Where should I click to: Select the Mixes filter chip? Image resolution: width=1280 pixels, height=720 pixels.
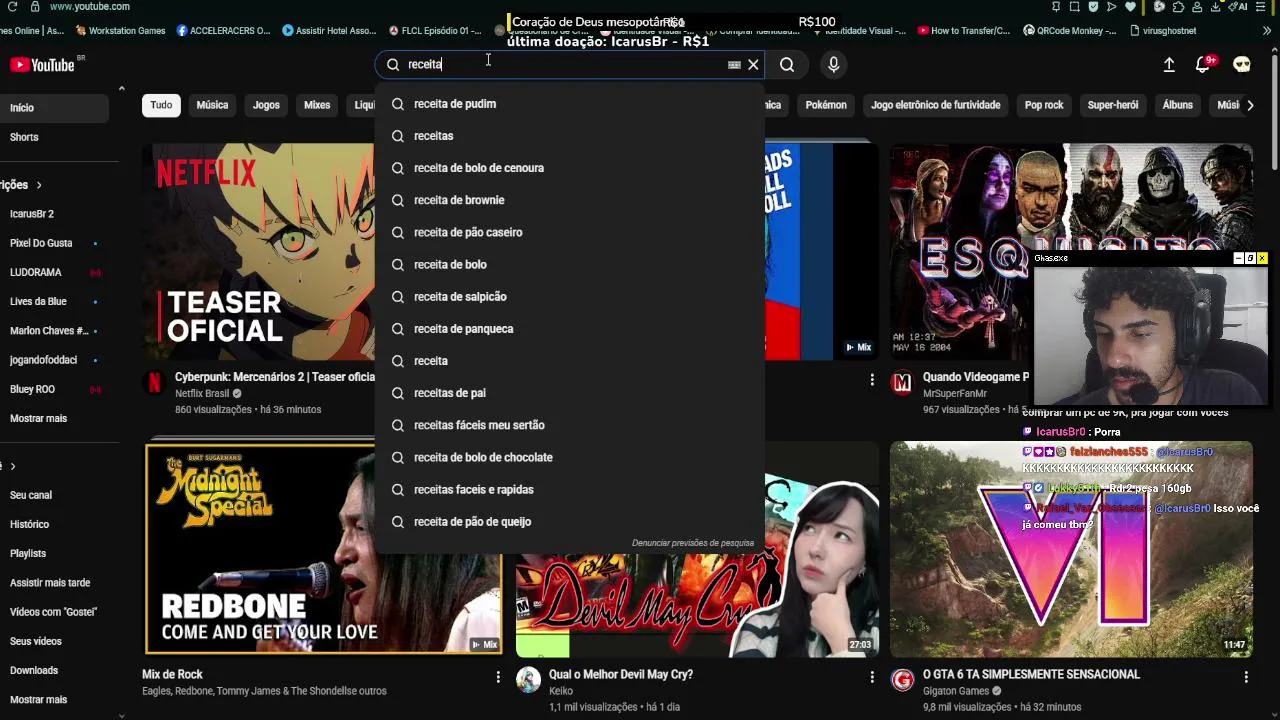[x=317, y=105]
